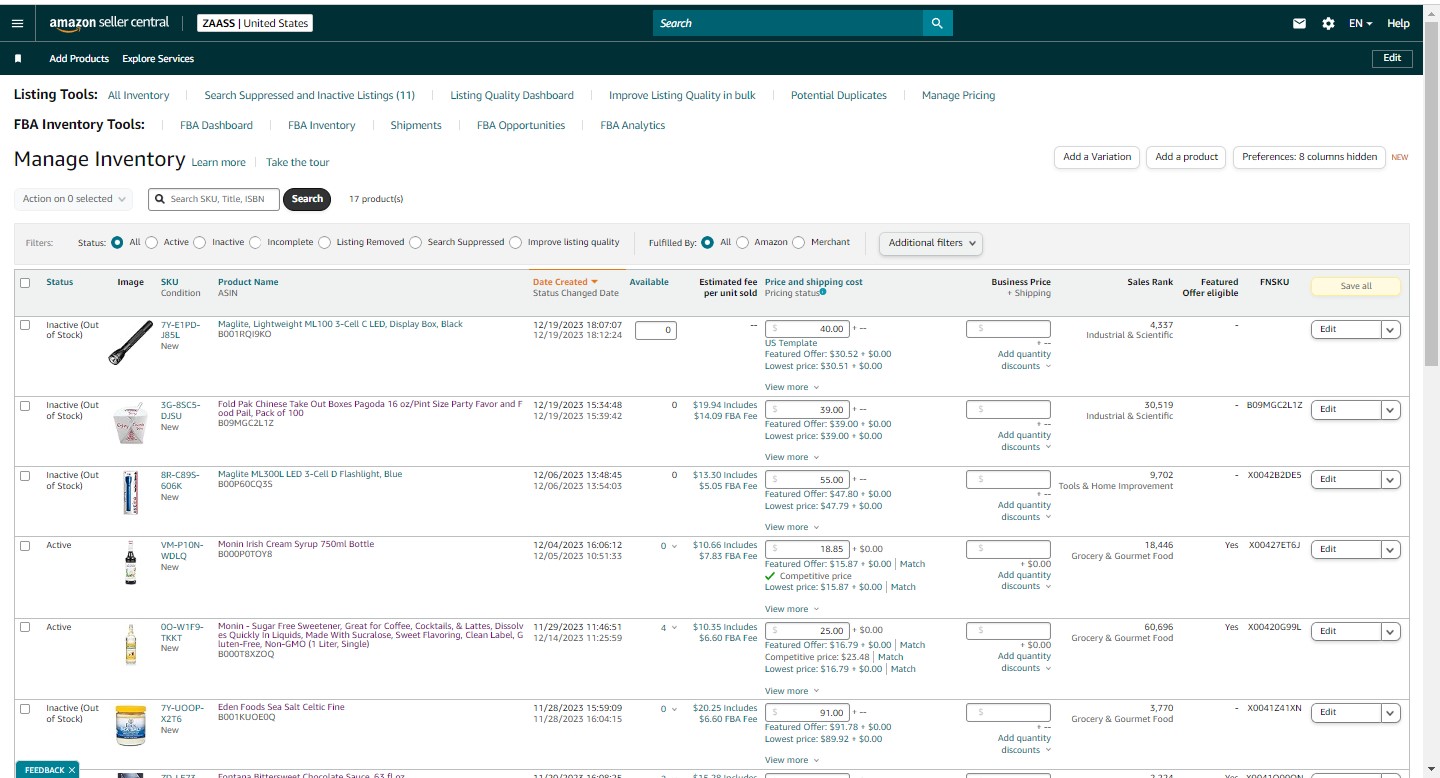Open the settings gear icon
Image resolution: width=1440 pixels, height=778 pixels.
[1328, 23]
